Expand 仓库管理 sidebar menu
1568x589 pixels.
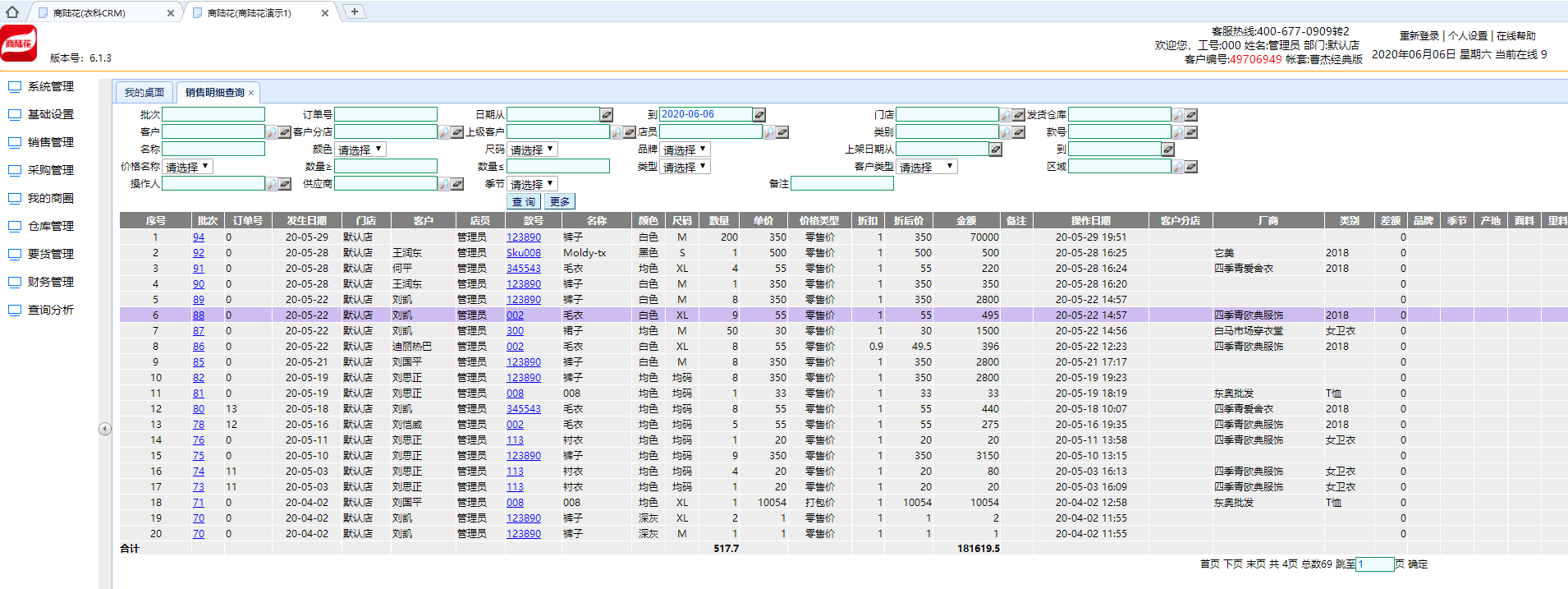pos(51,226)
